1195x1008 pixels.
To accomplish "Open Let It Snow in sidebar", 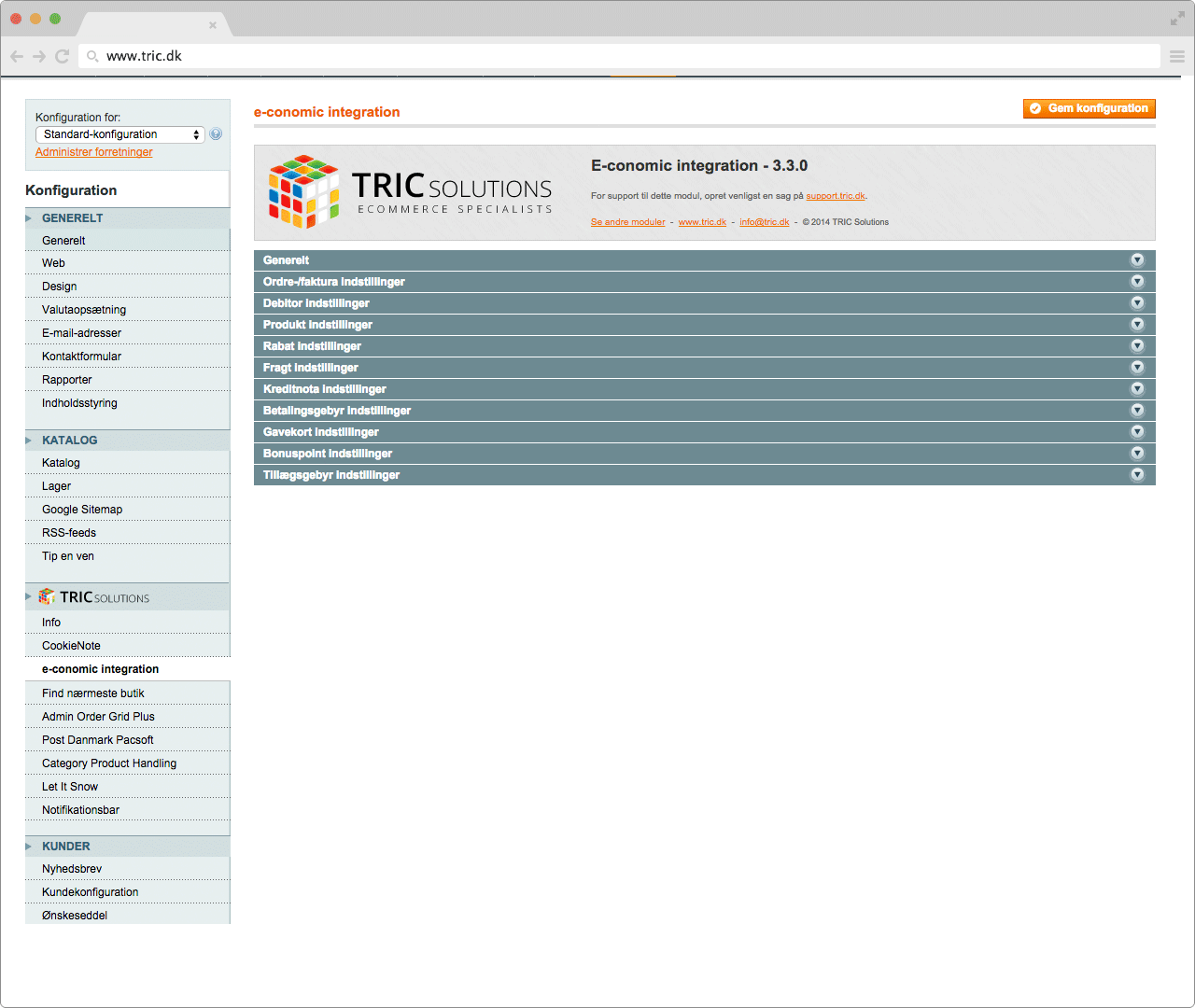I will (x=127, y=787).
